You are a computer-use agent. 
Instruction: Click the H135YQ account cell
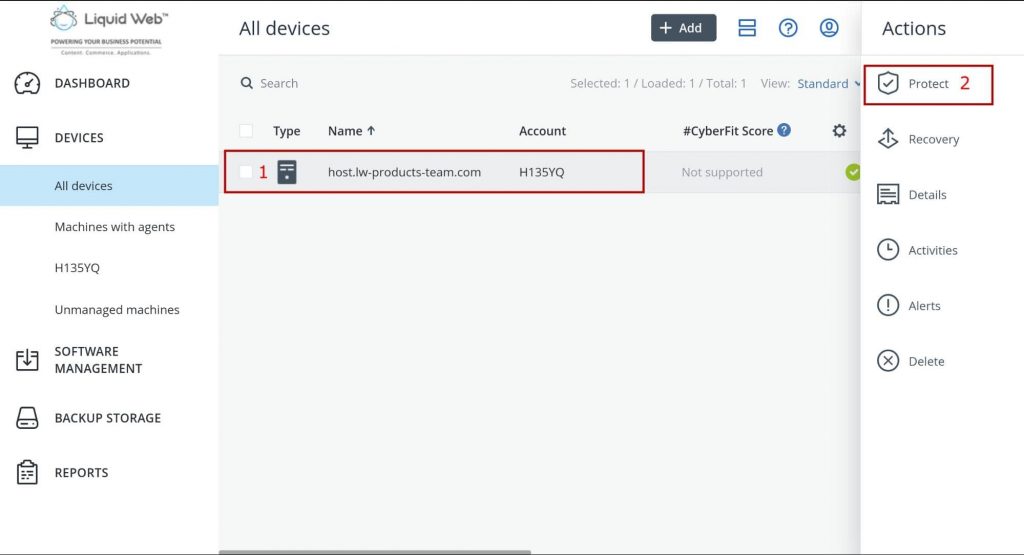(x=541, y=172)
